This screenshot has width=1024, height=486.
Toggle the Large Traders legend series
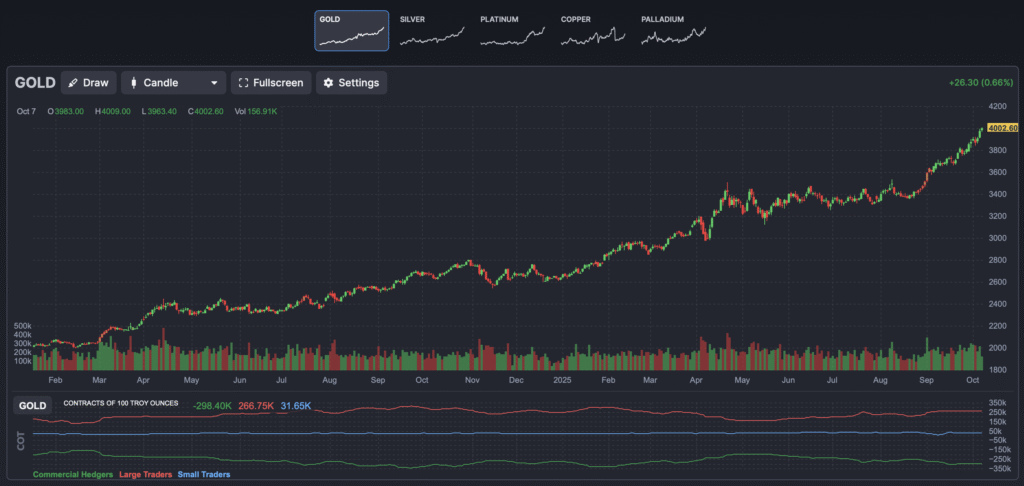pos(145,474)
